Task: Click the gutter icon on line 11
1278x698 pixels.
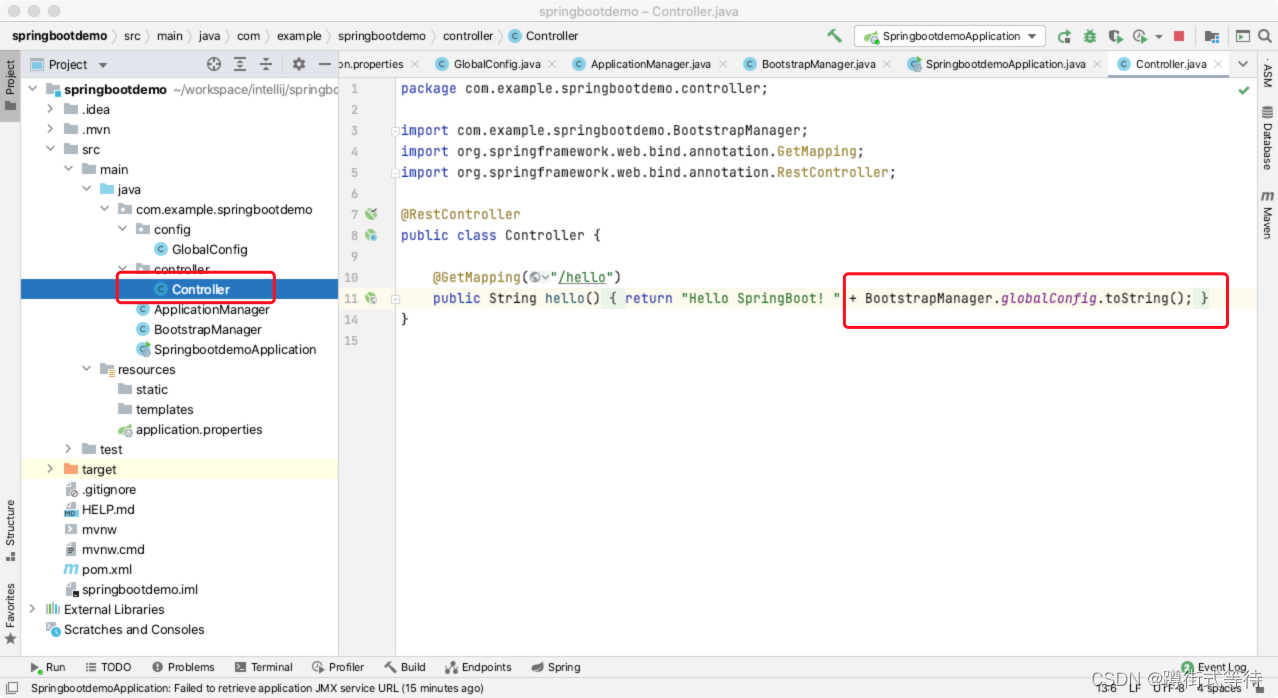Action: point(371,298)
